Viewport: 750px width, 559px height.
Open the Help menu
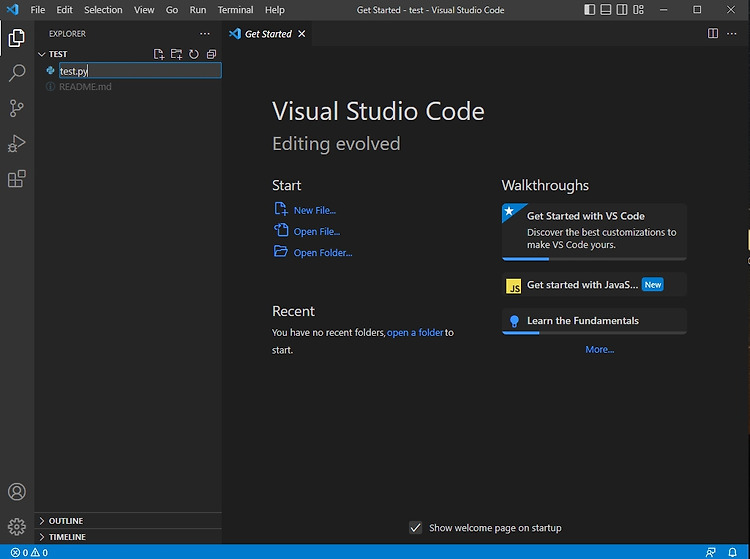pos(275,10)
